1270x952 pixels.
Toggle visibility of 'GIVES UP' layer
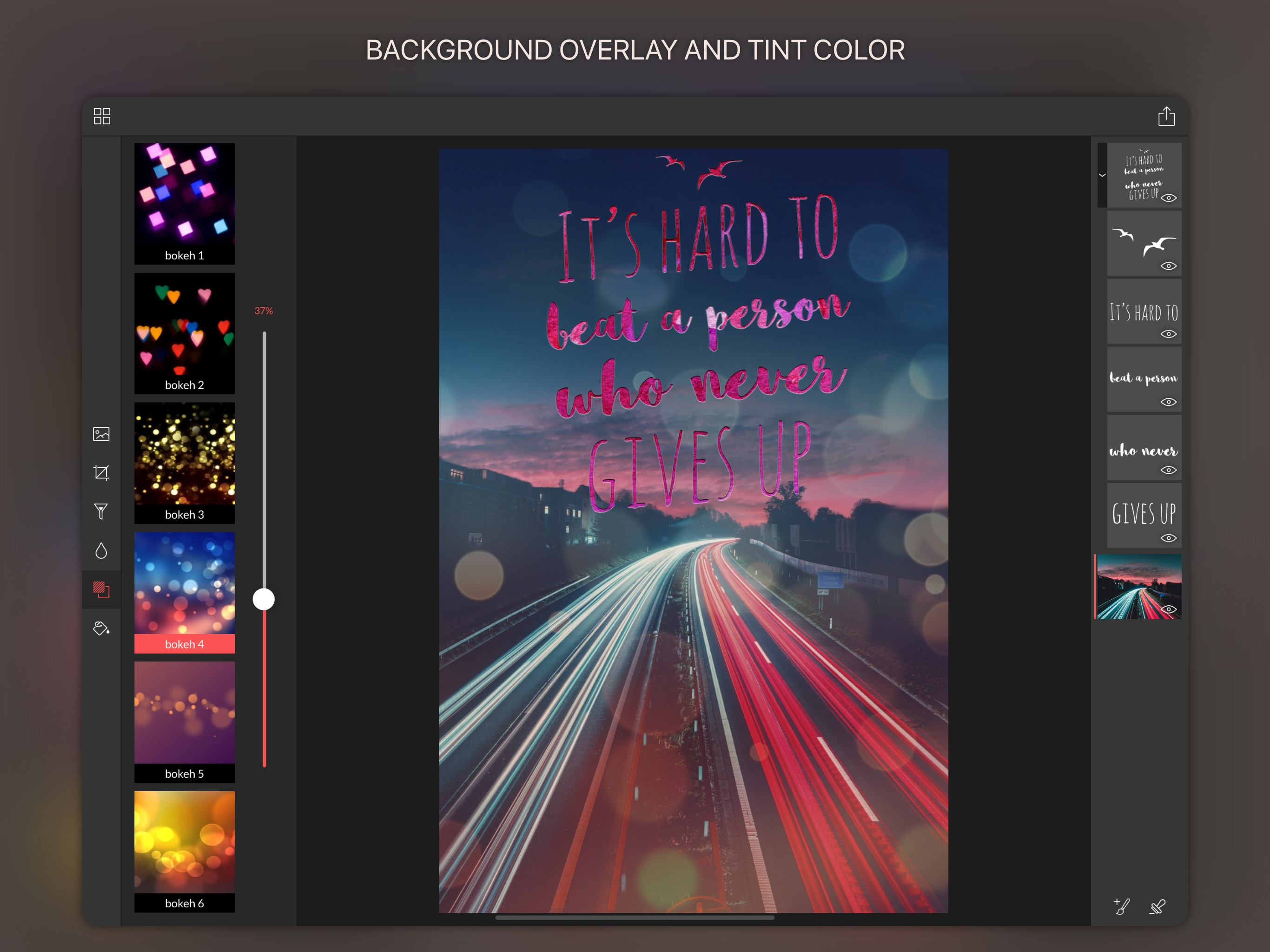coord(1168,538)
